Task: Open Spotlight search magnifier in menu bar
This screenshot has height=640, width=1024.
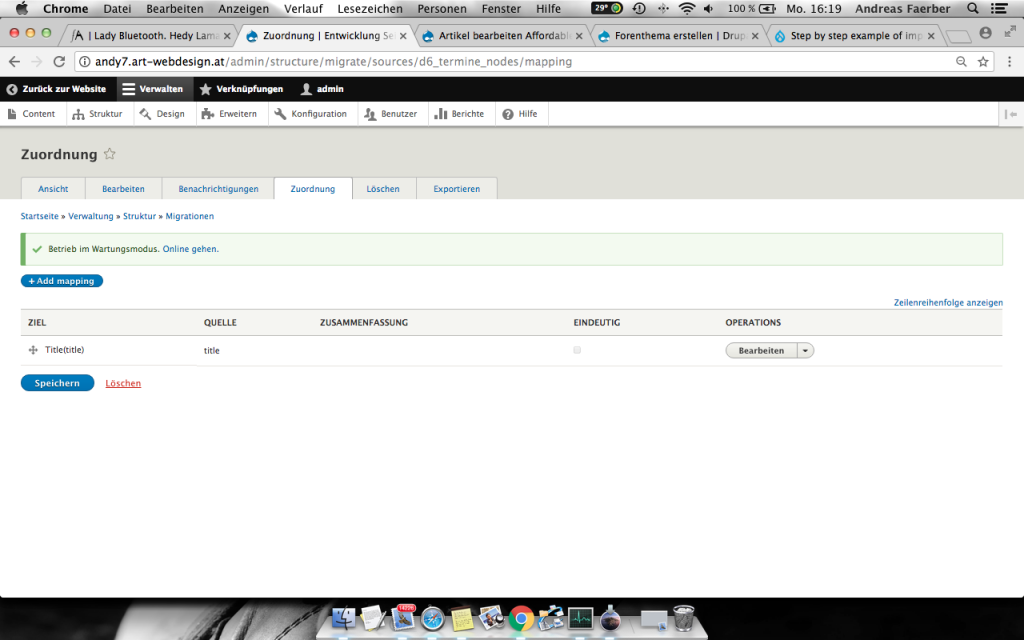Action: pyautogui.click(x=973, y=9)
